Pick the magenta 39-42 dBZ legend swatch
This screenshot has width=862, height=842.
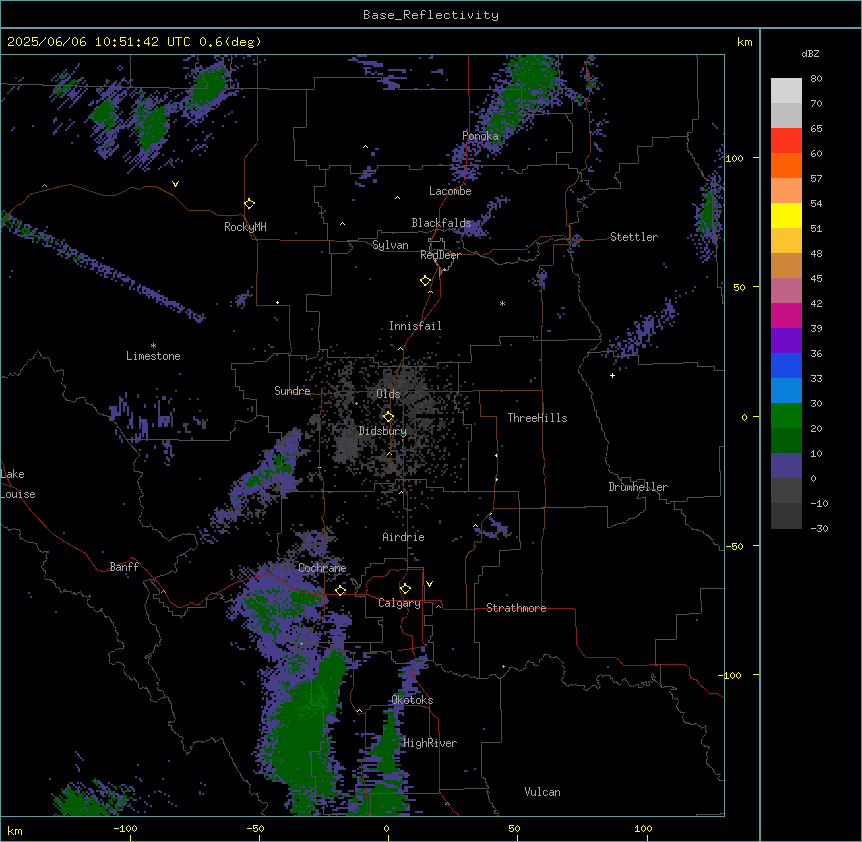click(786, 315)
